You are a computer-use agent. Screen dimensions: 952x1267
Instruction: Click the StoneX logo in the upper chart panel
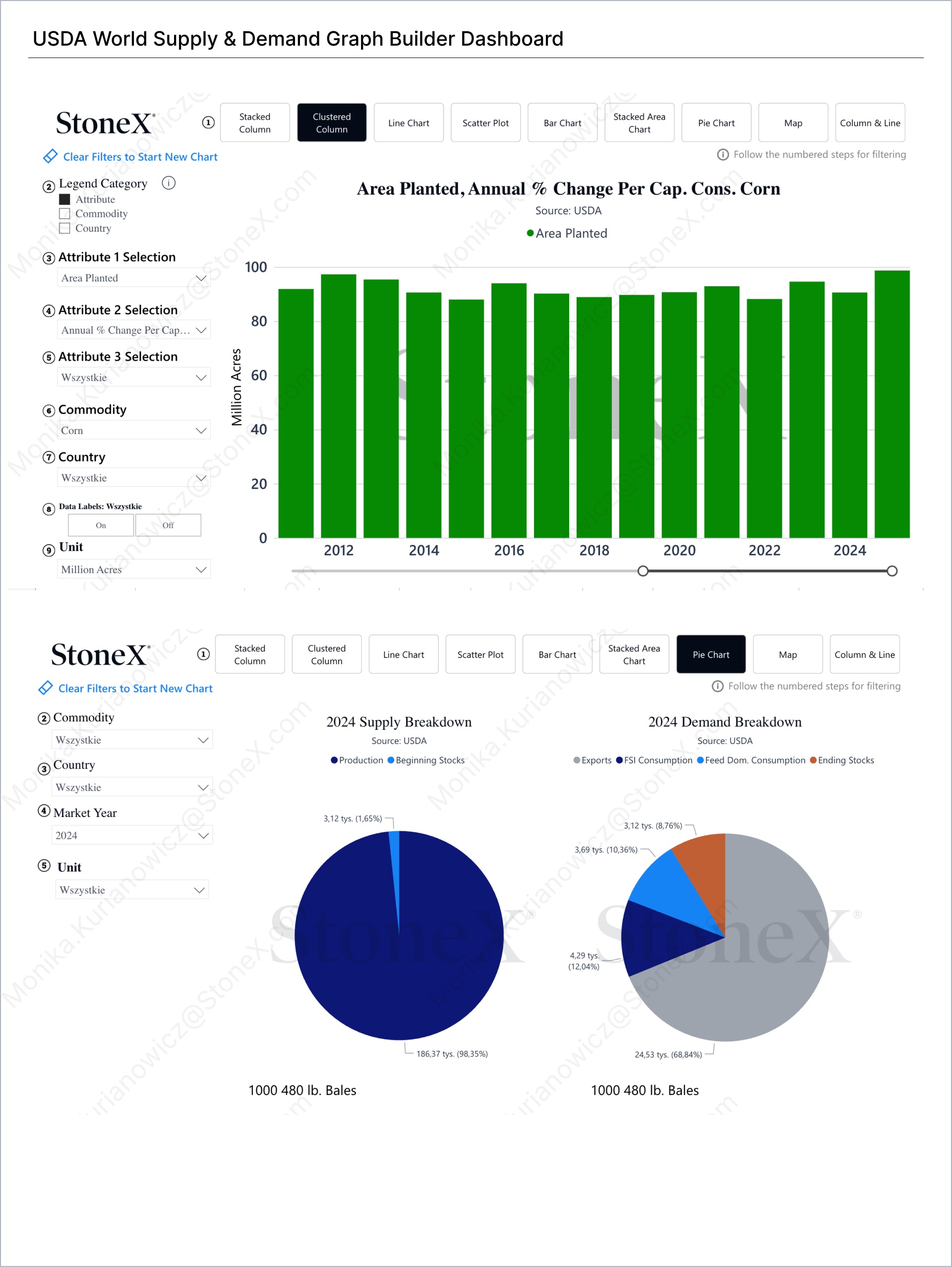(x=105, y=123)
